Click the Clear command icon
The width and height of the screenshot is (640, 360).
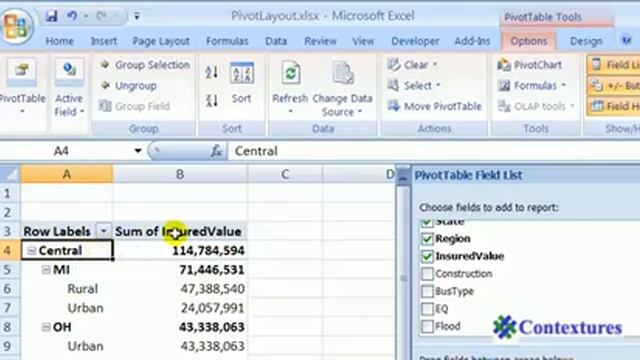393,64
